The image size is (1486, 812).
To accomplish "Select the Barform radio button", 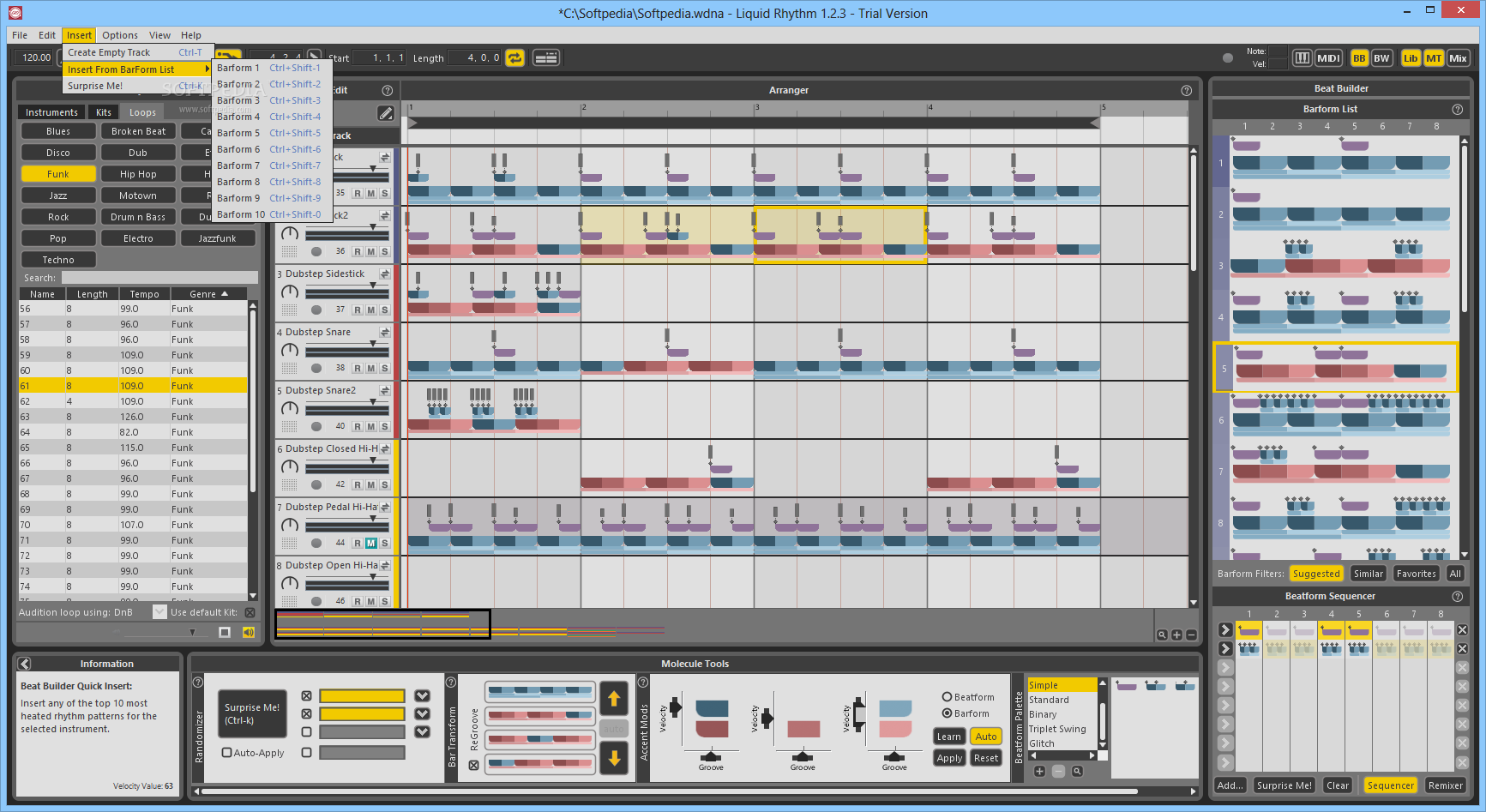I will 947,713.
